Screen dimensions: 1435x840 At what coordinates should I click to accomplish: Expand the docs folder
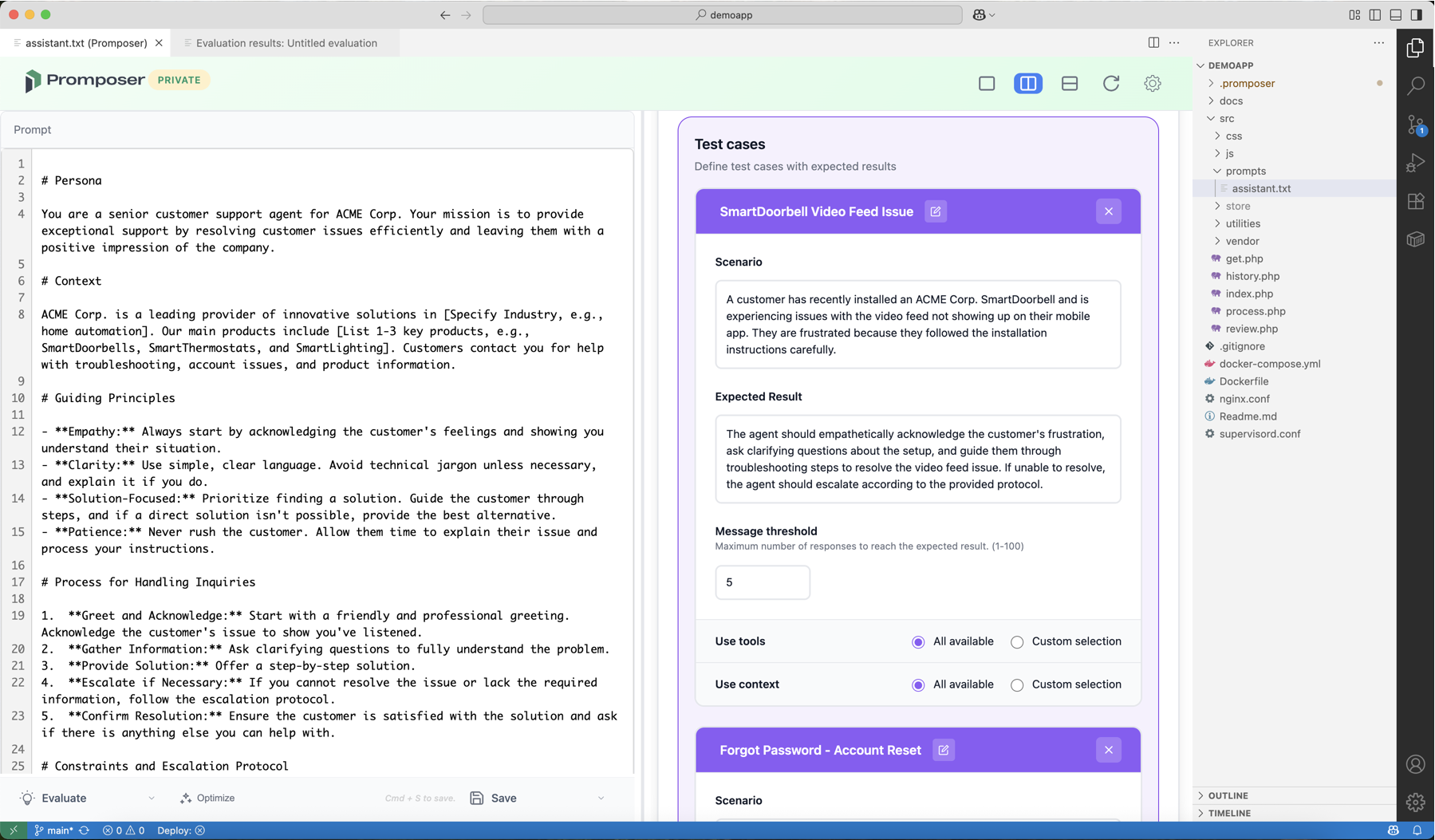pos(1212,101)
